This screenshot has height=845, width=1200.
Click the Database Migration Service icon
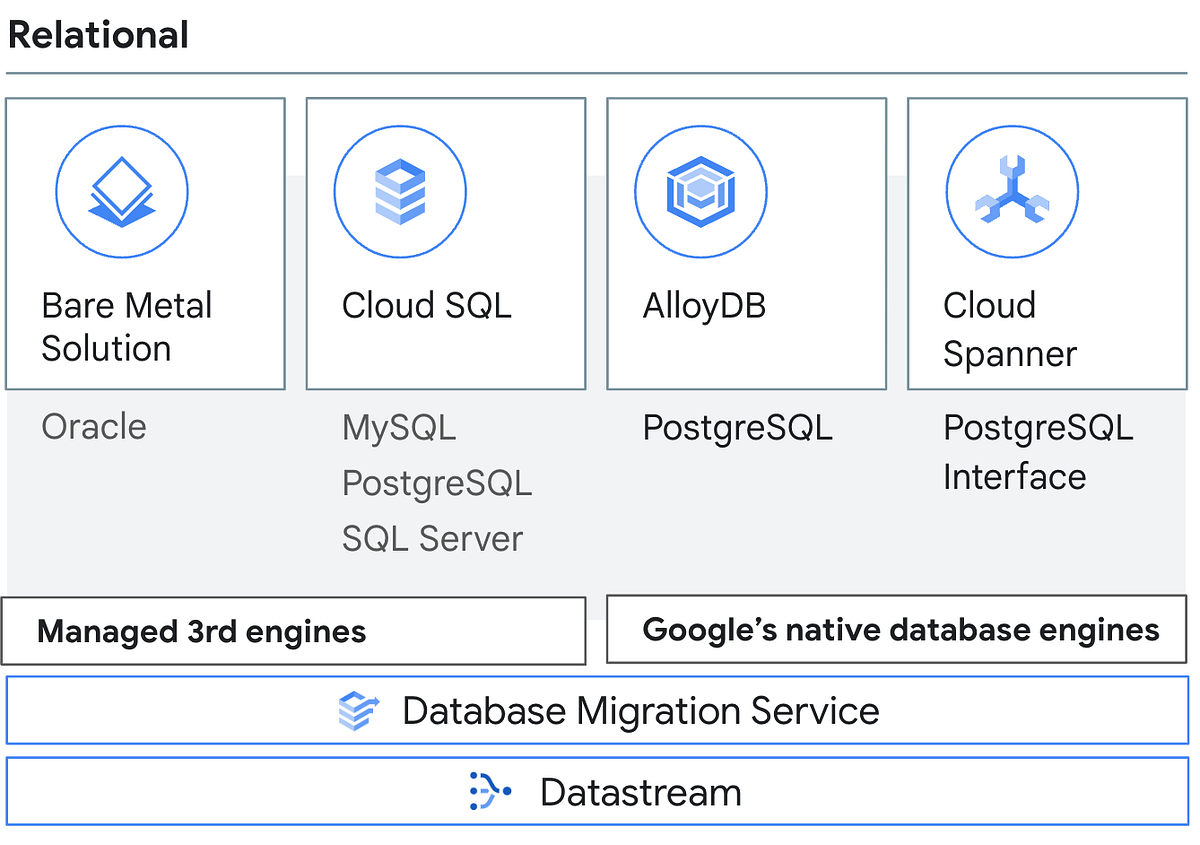pos(359,710)
